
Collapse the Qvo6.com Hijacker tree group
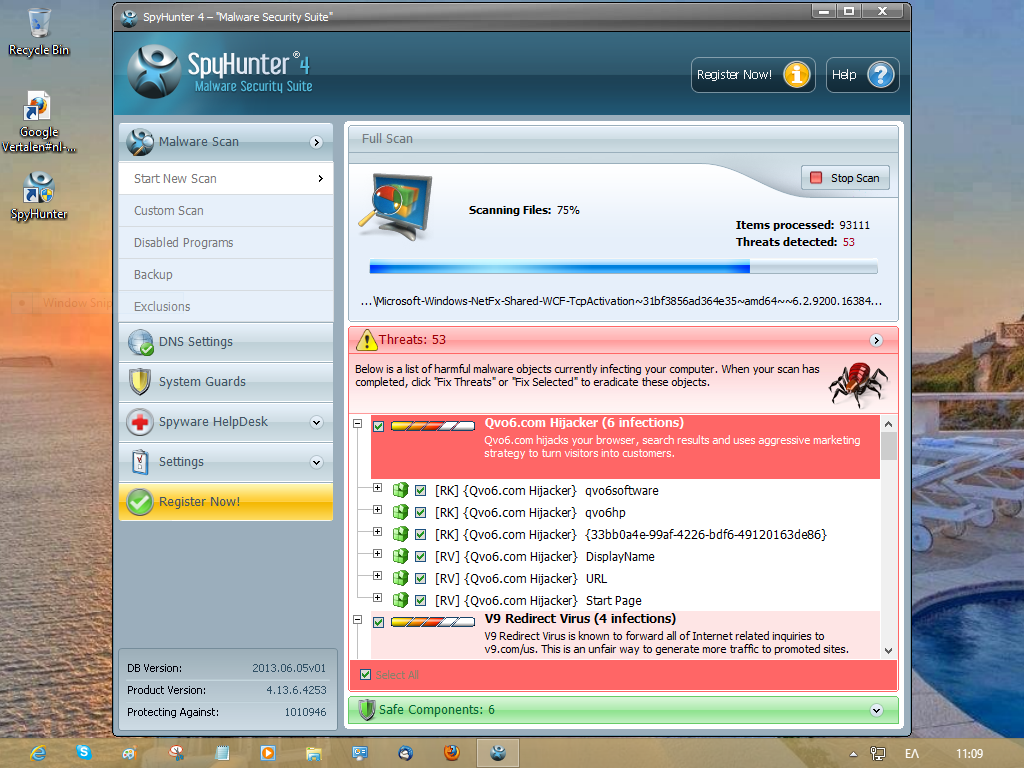[x=358, y=423]
